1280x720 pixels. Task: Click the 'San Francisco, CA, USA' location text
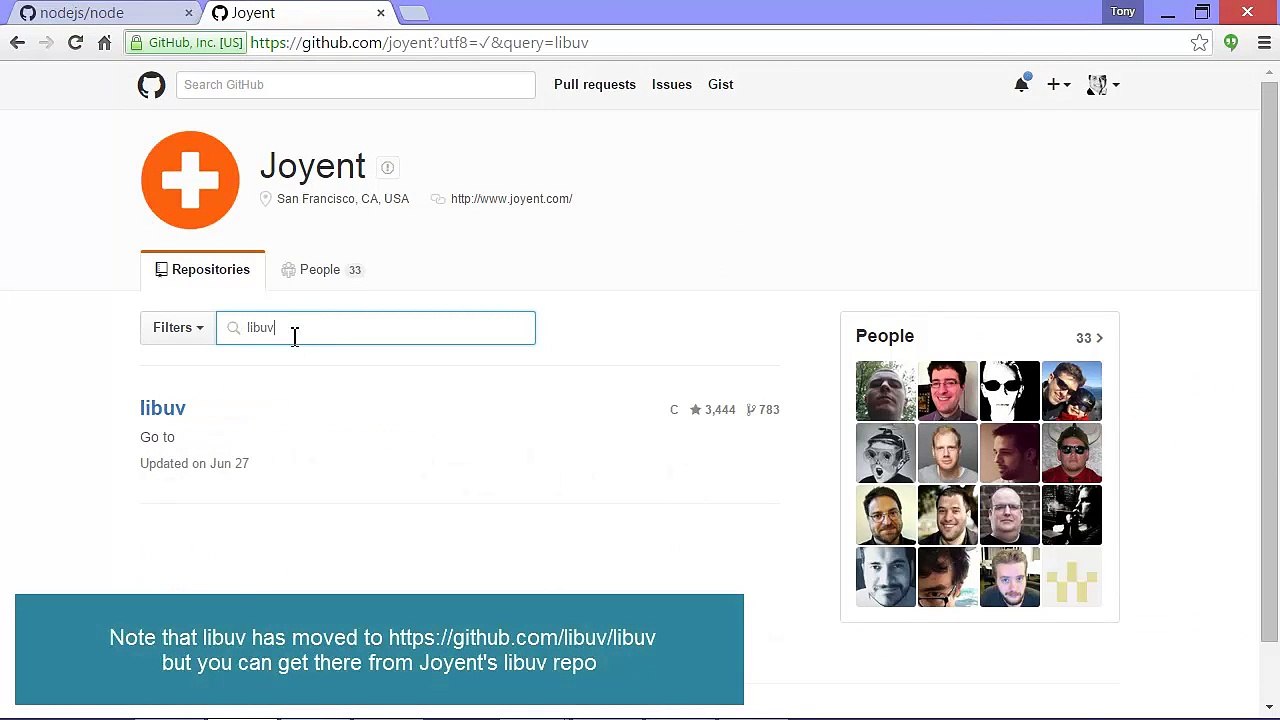(343, 199)
